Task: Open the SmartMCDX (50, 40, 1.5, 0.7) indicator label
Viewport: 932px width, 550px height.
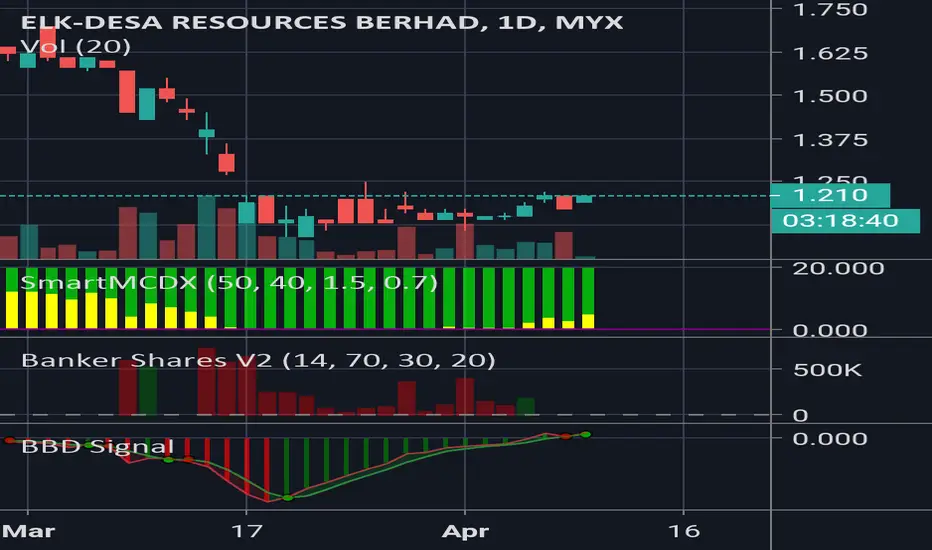Action: tap(229, 282)
